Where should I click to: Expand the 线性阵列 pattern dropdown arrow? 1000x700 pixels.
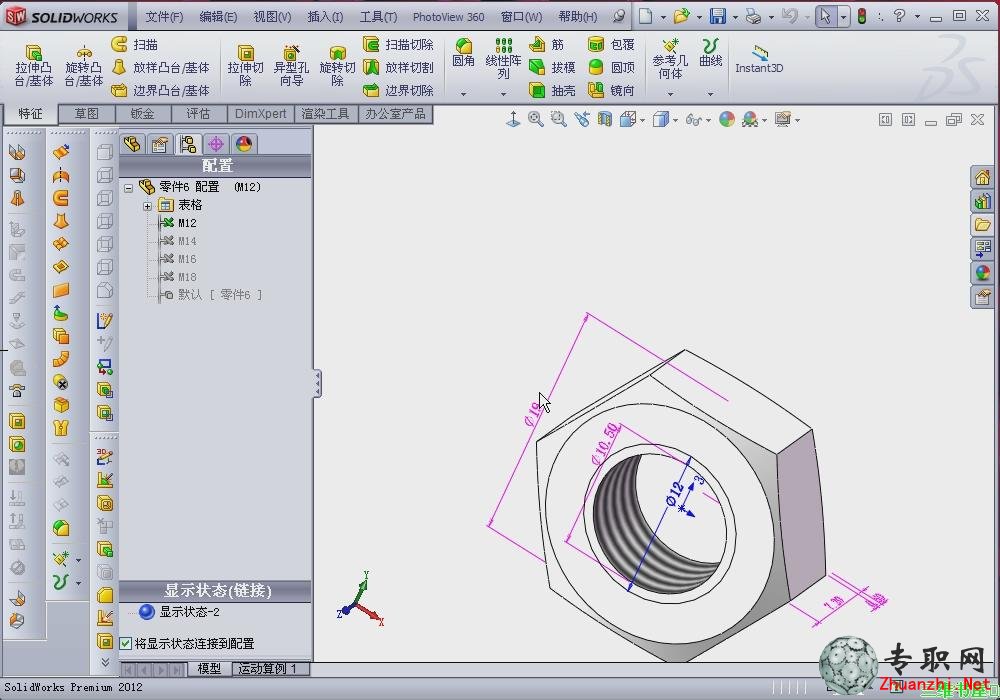[503, 94]
